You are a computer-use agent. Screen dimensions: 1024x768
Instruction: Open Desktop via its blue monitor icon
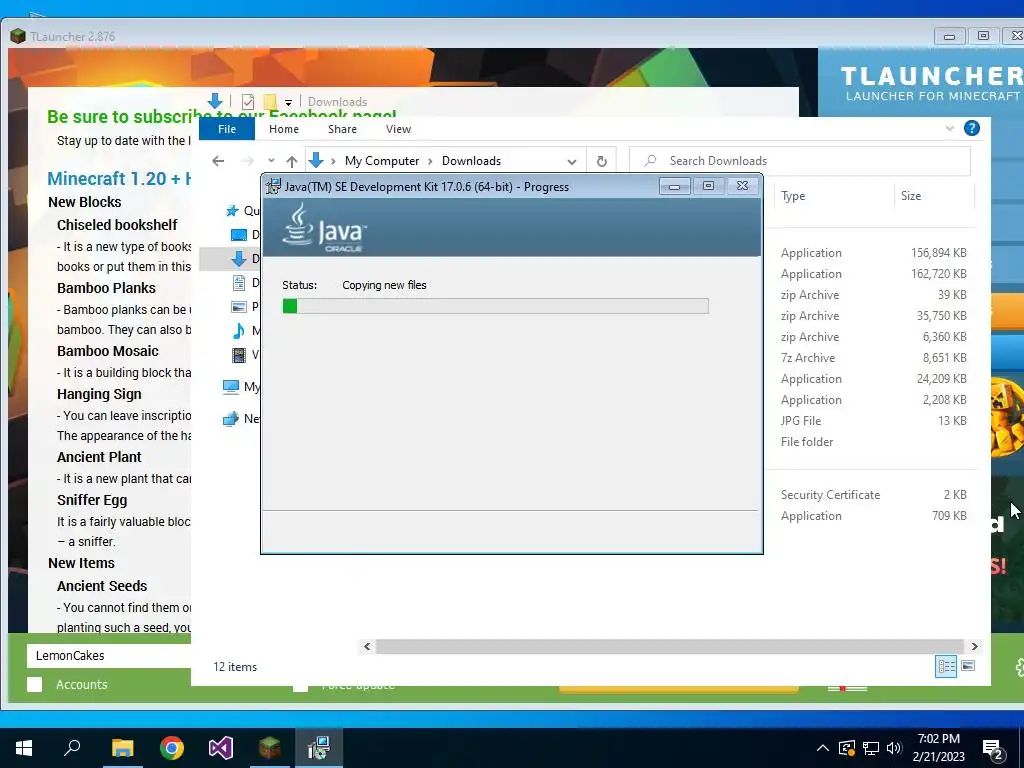tap(239, 234)
